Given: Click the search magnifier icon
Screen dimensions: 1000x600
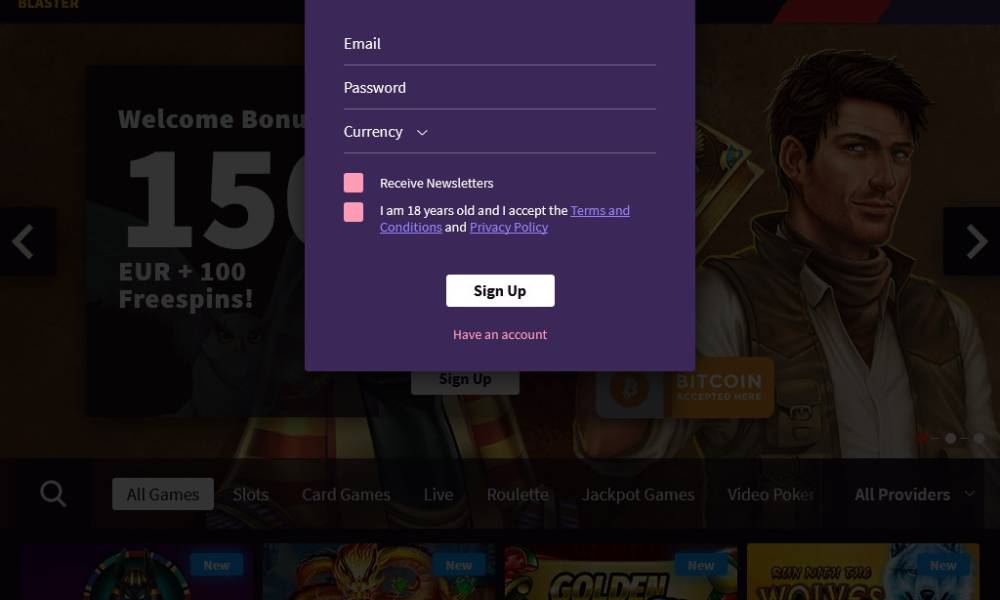Looking at the screenshot, I should tap(53, 494).
